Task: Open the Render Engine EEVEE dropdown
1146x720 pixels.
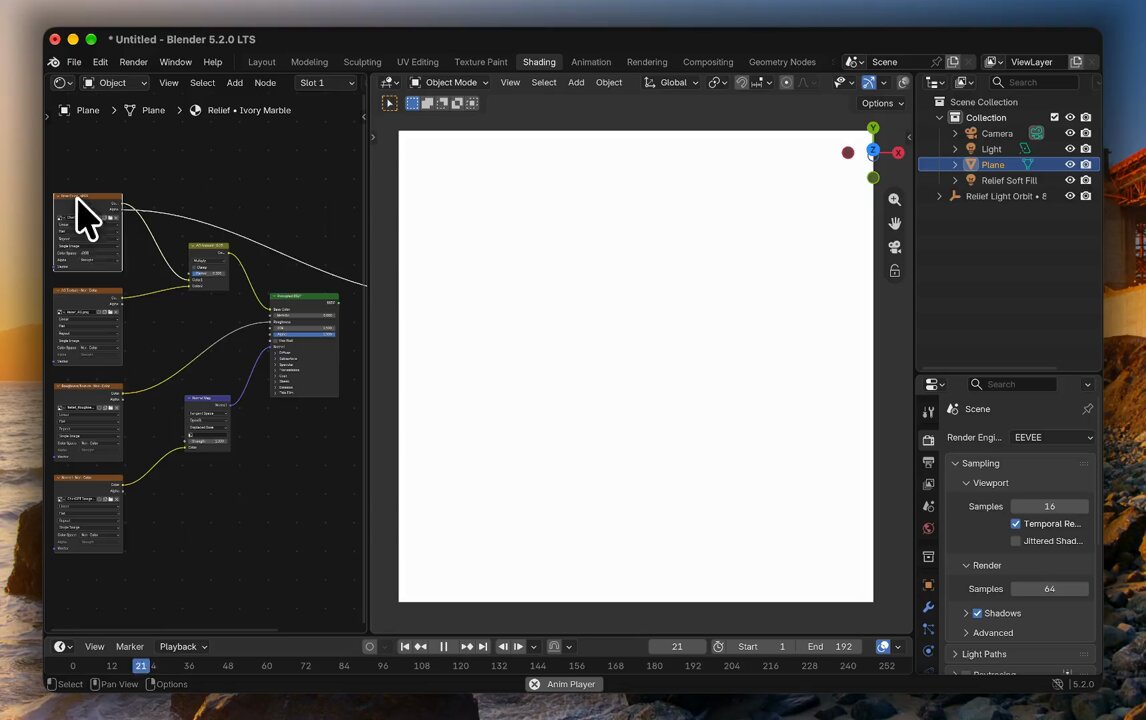Action: 1052,437
